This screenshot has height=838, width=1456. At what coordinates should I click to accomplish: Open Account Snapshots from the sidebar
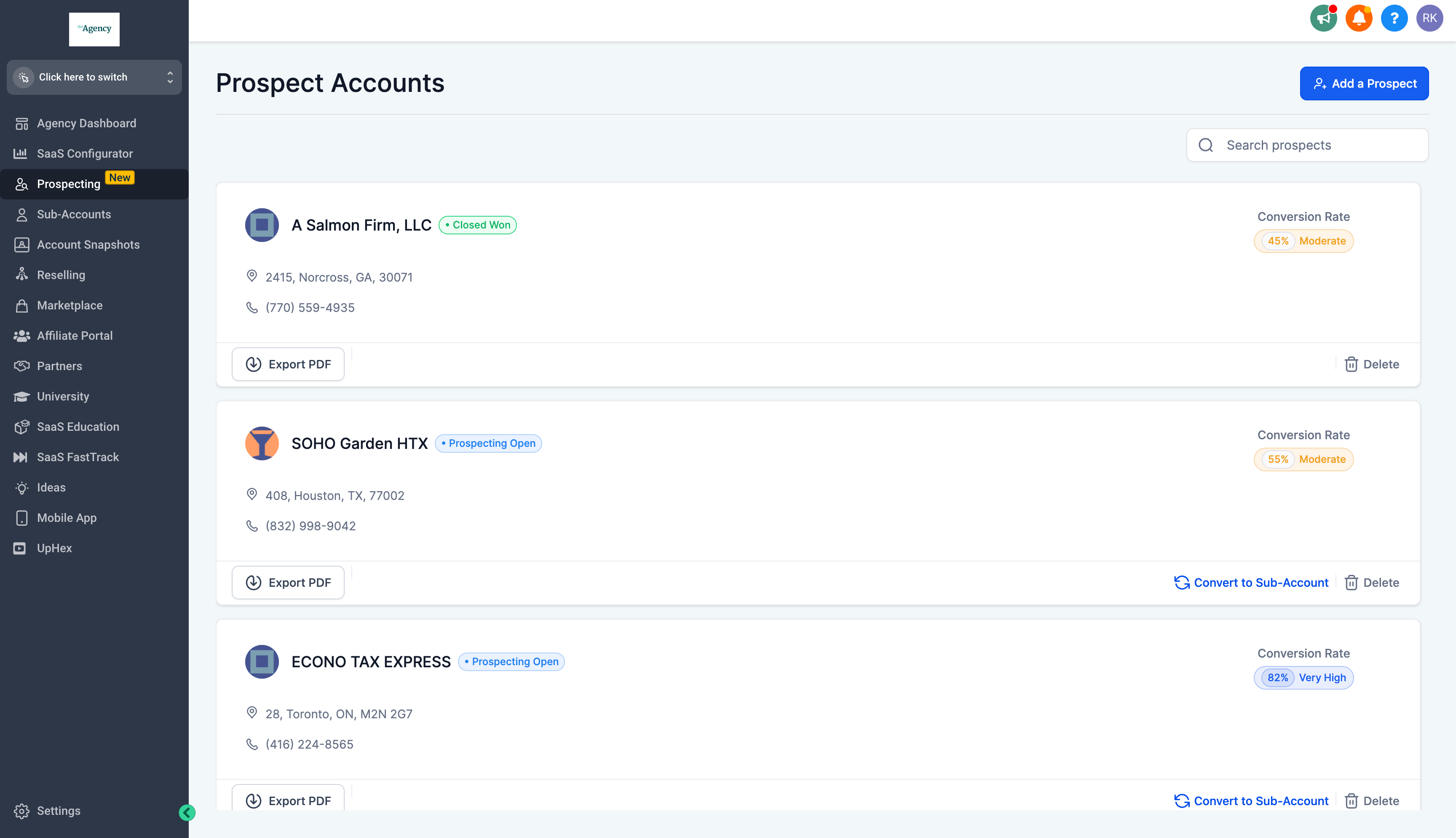pyautogui.click(x=88, y=244)
